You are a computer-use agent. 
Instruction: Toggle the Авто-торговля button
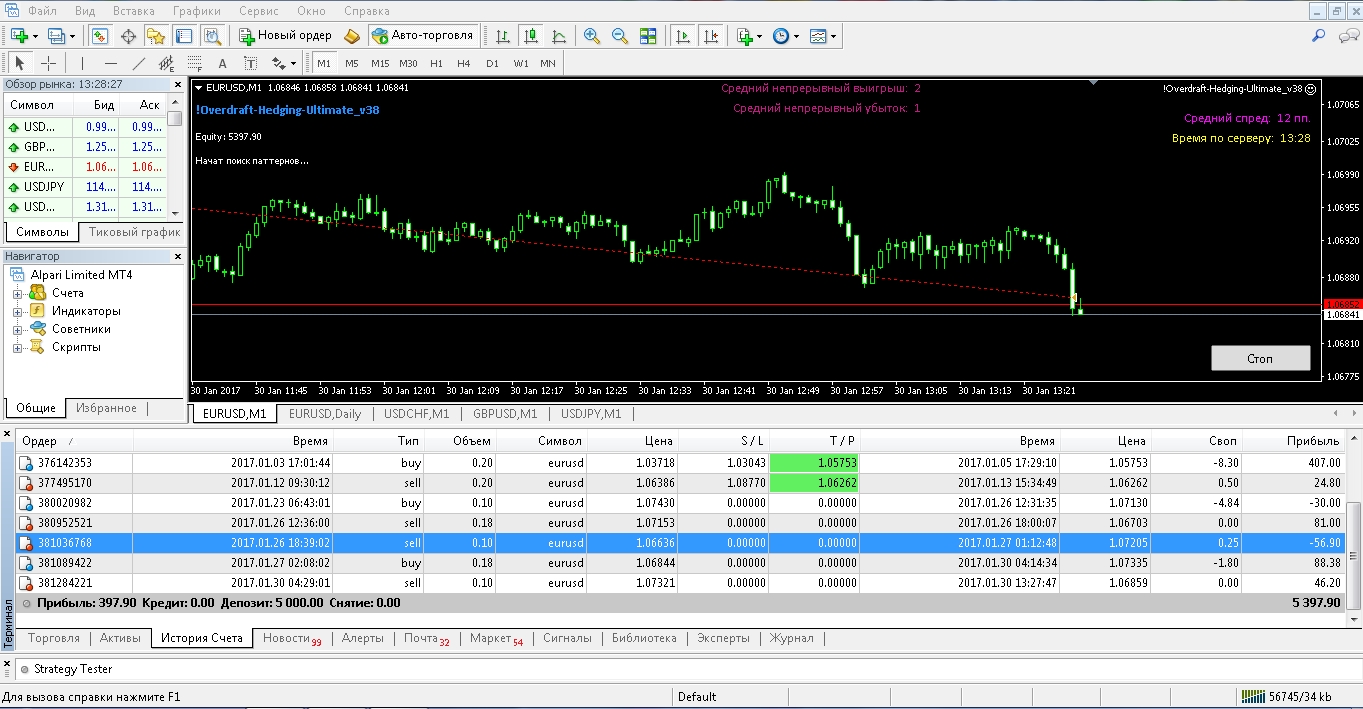pos(423,36)
